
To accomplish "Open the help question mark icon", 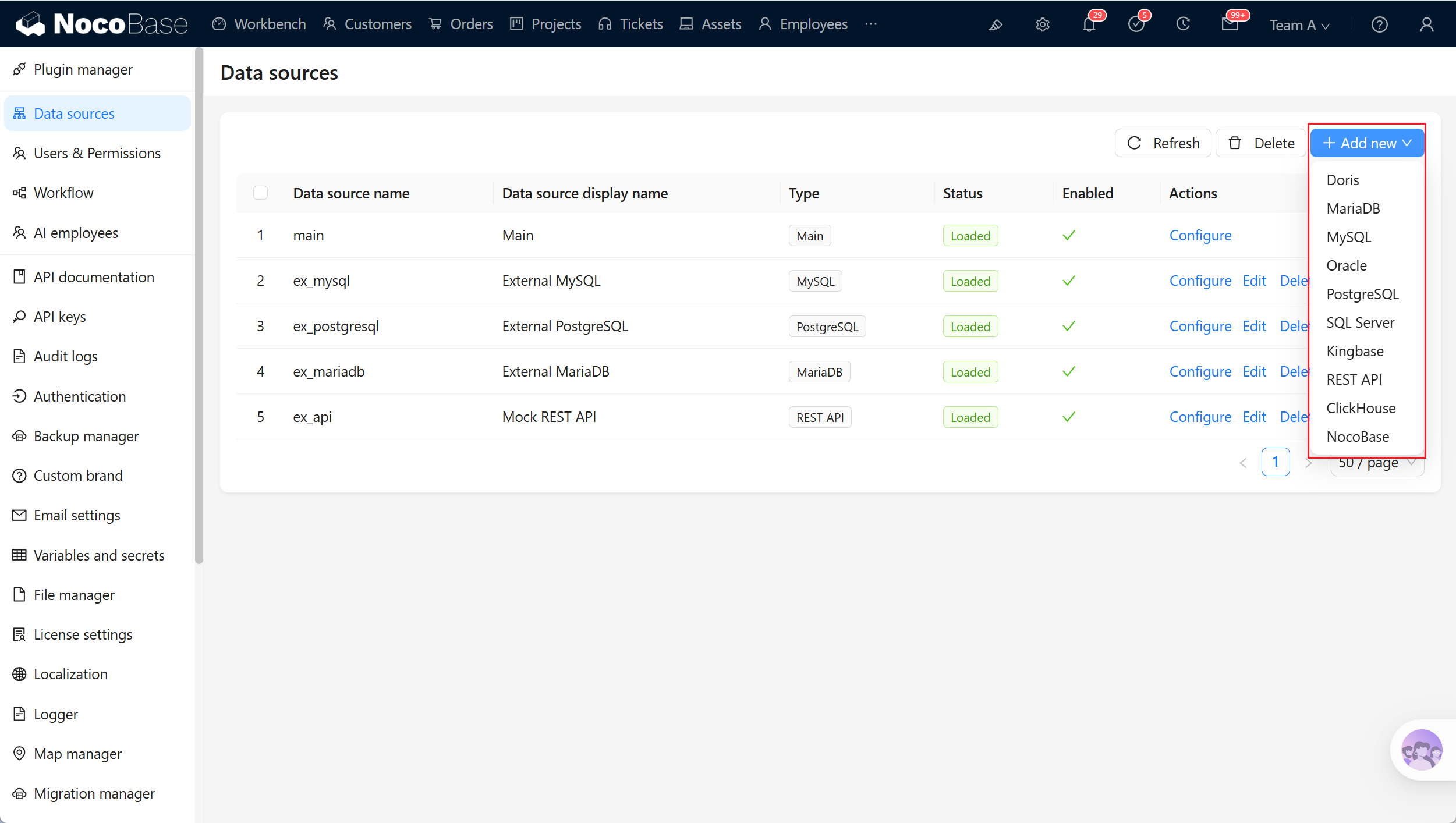I will (x=1380, y=24).
